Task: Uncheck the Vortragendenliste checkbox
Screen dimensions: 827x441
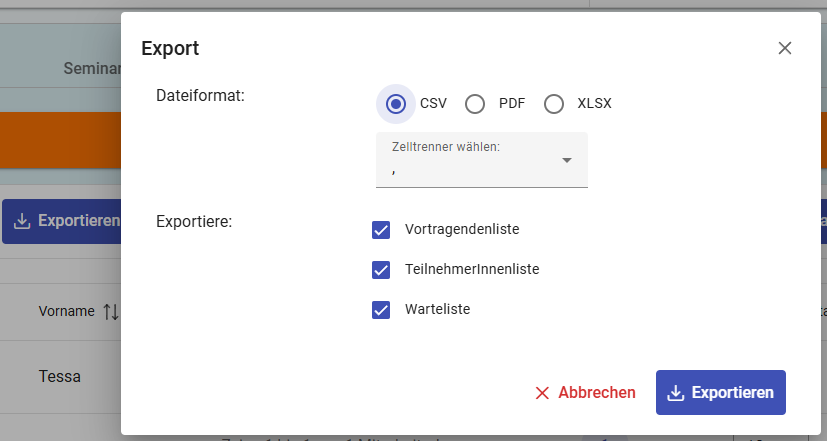Action: tap(381, 230)
